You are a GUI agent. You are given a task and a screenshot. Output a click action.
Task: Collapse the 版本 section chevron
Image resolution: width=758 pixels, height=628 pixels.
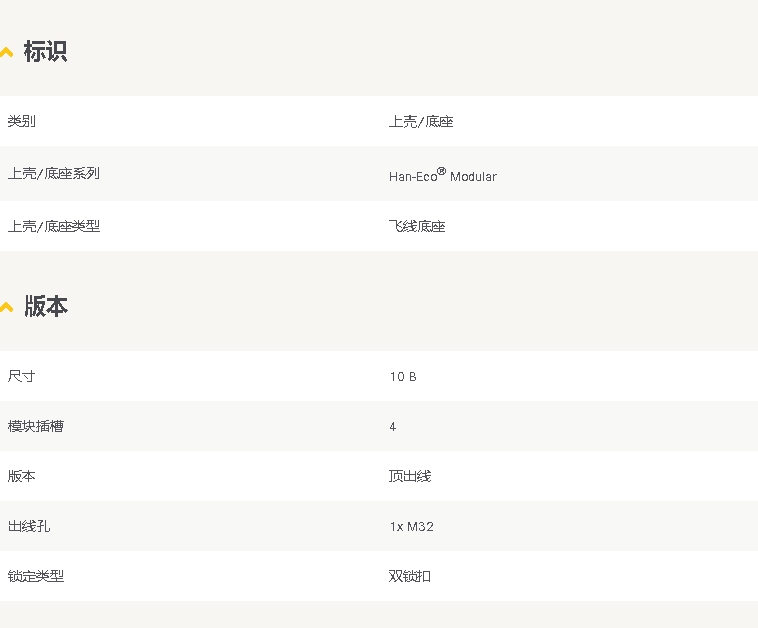[x=6, y=307]
